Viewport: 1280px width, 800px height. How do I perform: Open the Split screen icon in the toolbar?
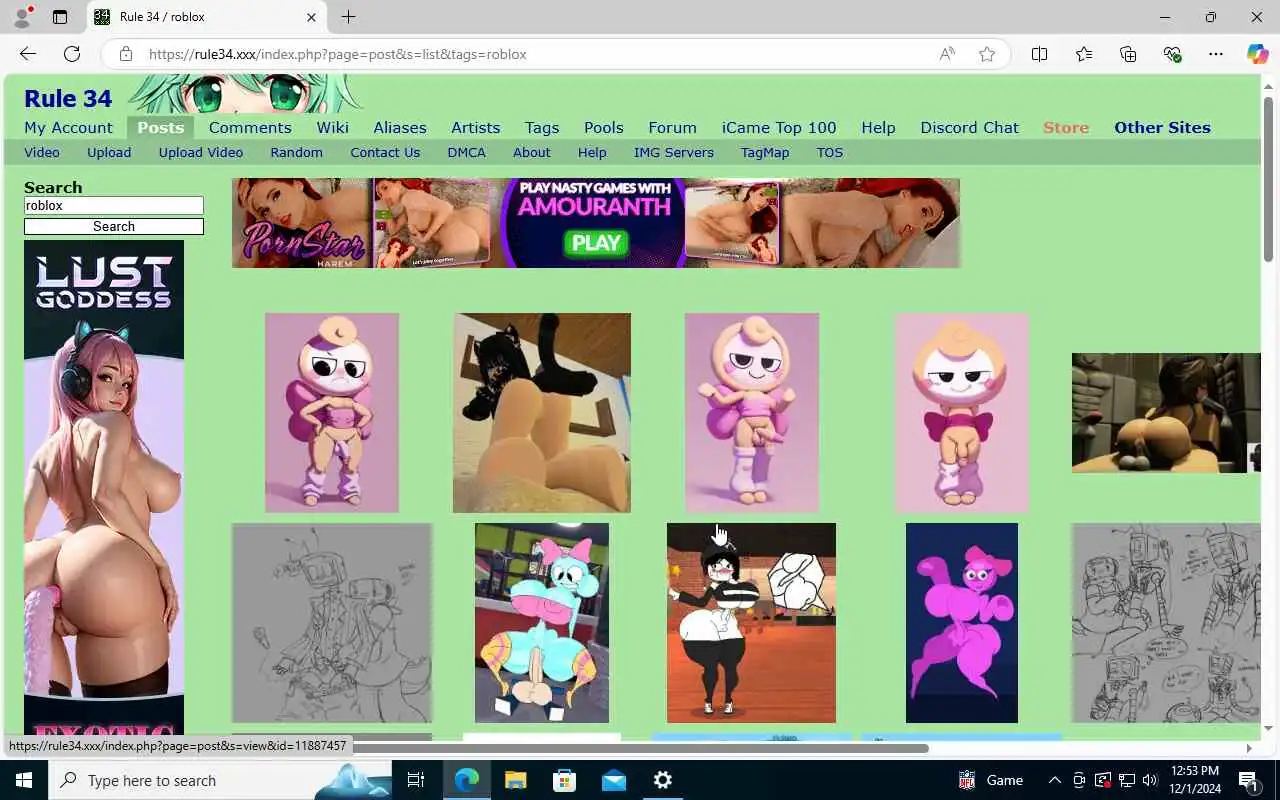coord(1040,54)
